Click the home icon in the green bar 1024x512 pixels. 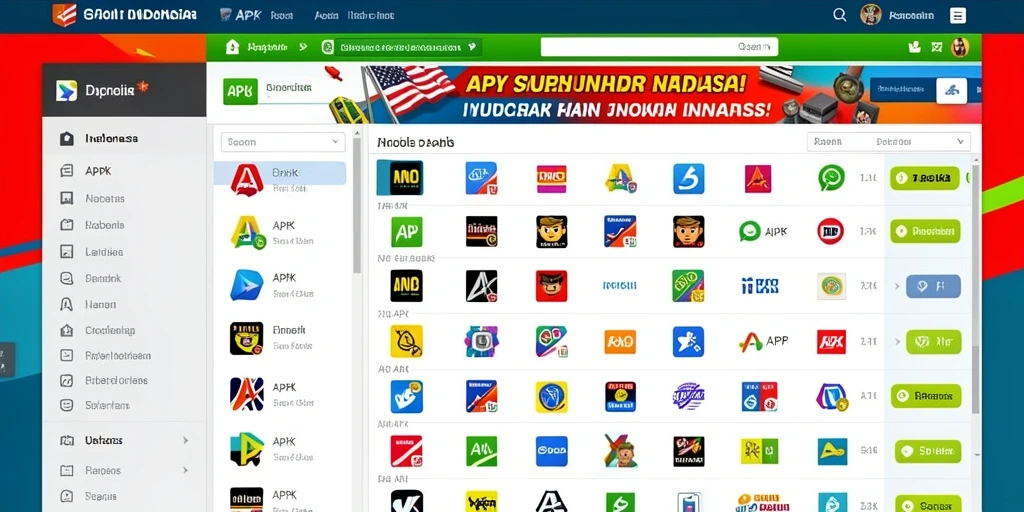pos(232,47)
